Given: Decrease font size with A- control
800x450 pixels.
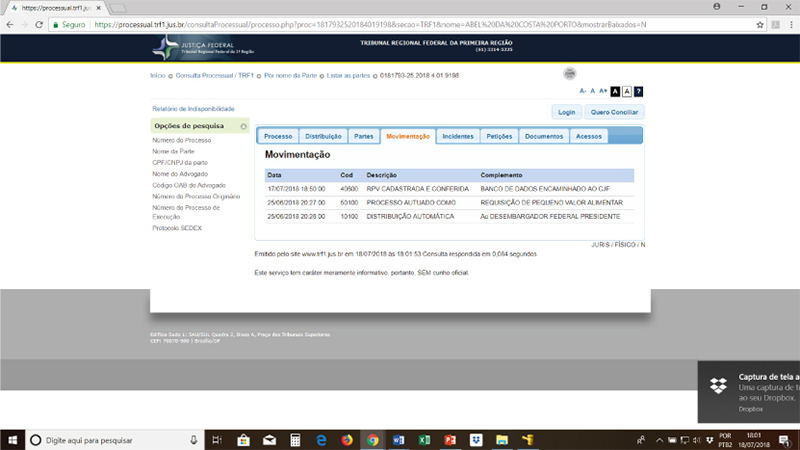Looking at the screenshot, I should tap(582, 91).
